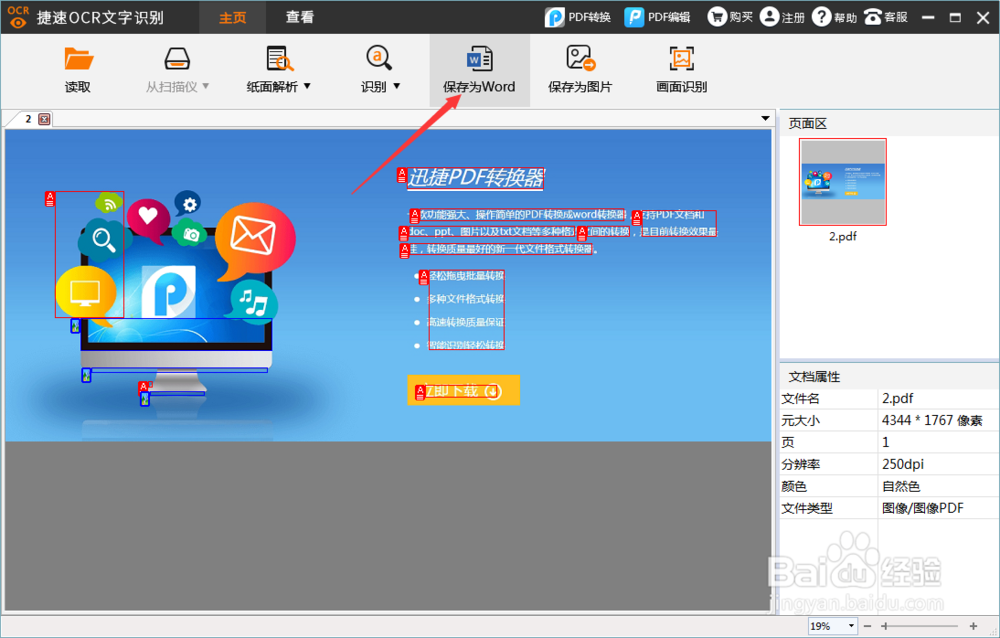Viewport: 1000px width, 638px height.
Task: Click the bulleted feature list text region
Action: [x=466, y=309]
